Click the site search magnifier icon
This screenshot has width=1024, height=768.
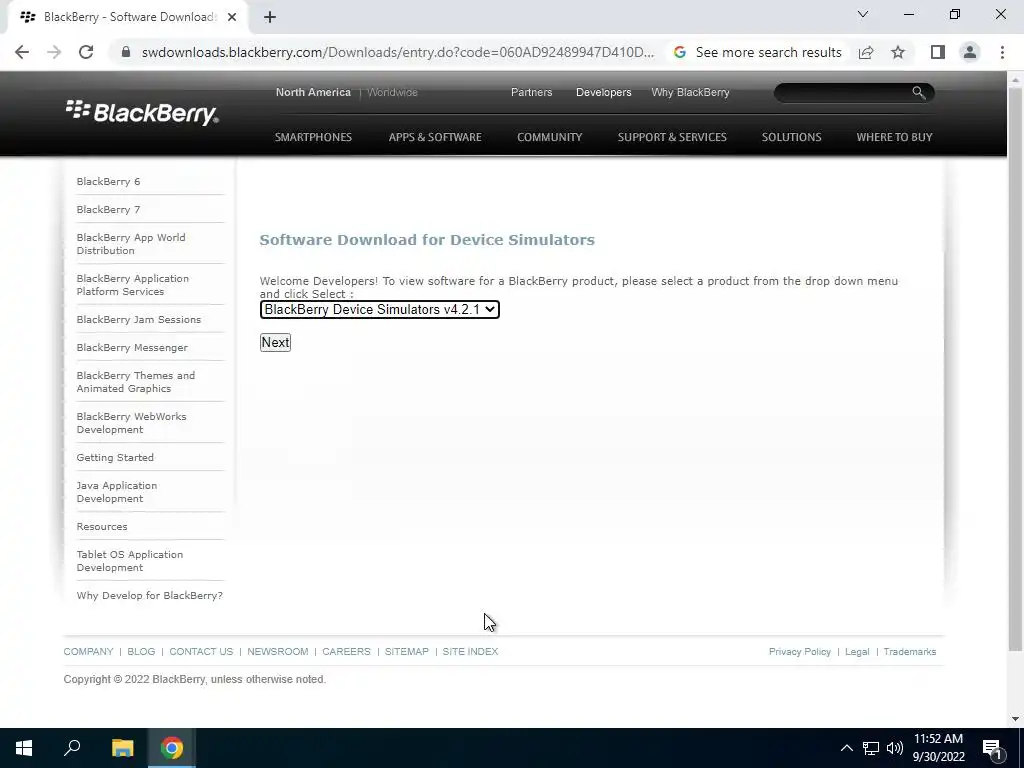click(918, 93)
